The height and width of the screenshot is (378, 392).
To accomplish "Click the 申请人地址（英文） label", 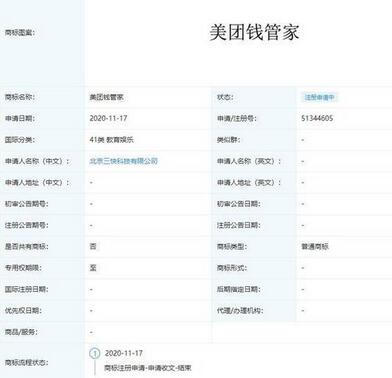I will pos(249,182).
